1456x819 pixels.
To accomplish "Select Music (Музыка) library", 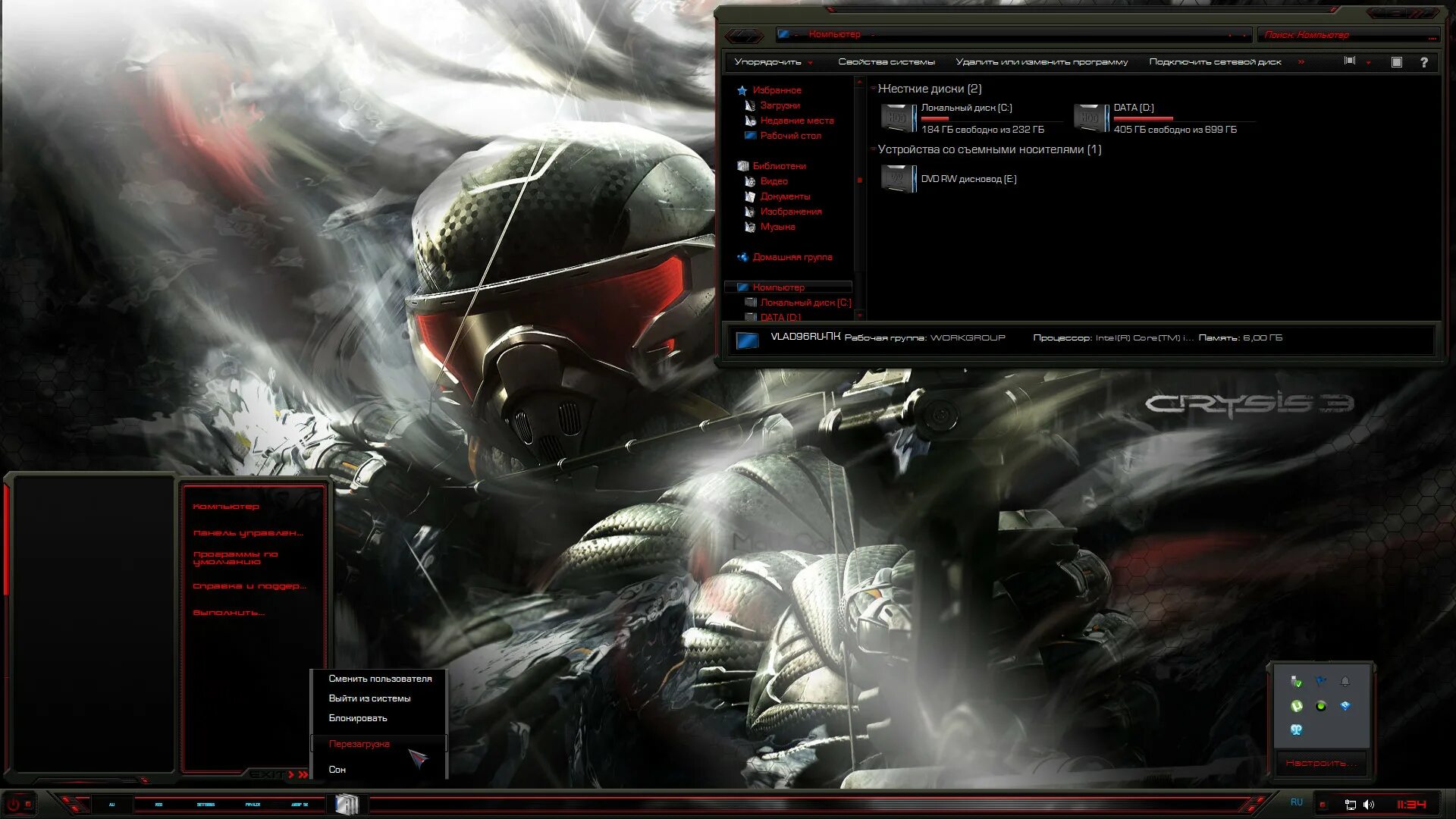I will [777, 227].
